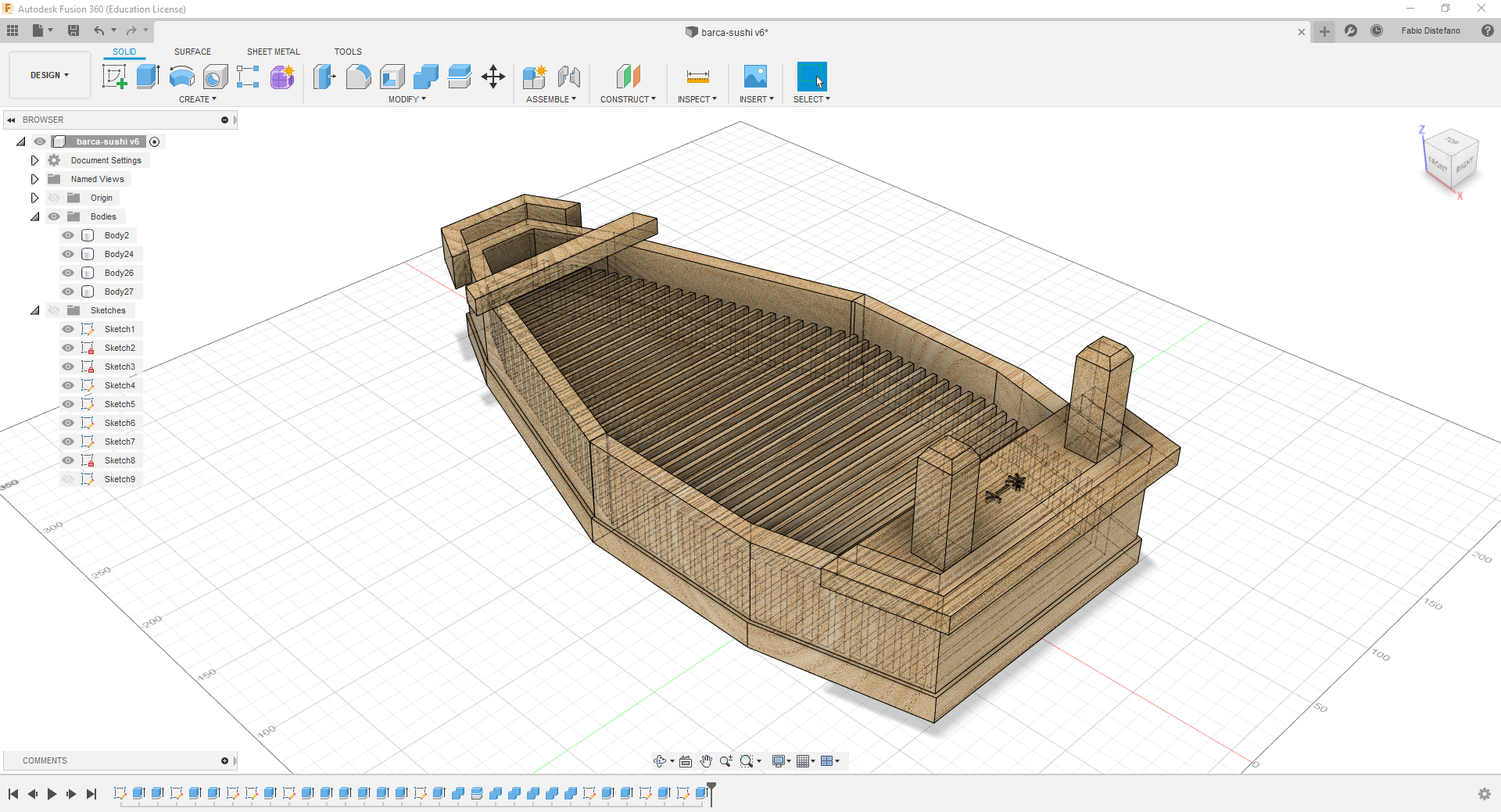
Task: Click the Save icon in the top bar
Action: (x=73, y=30)
